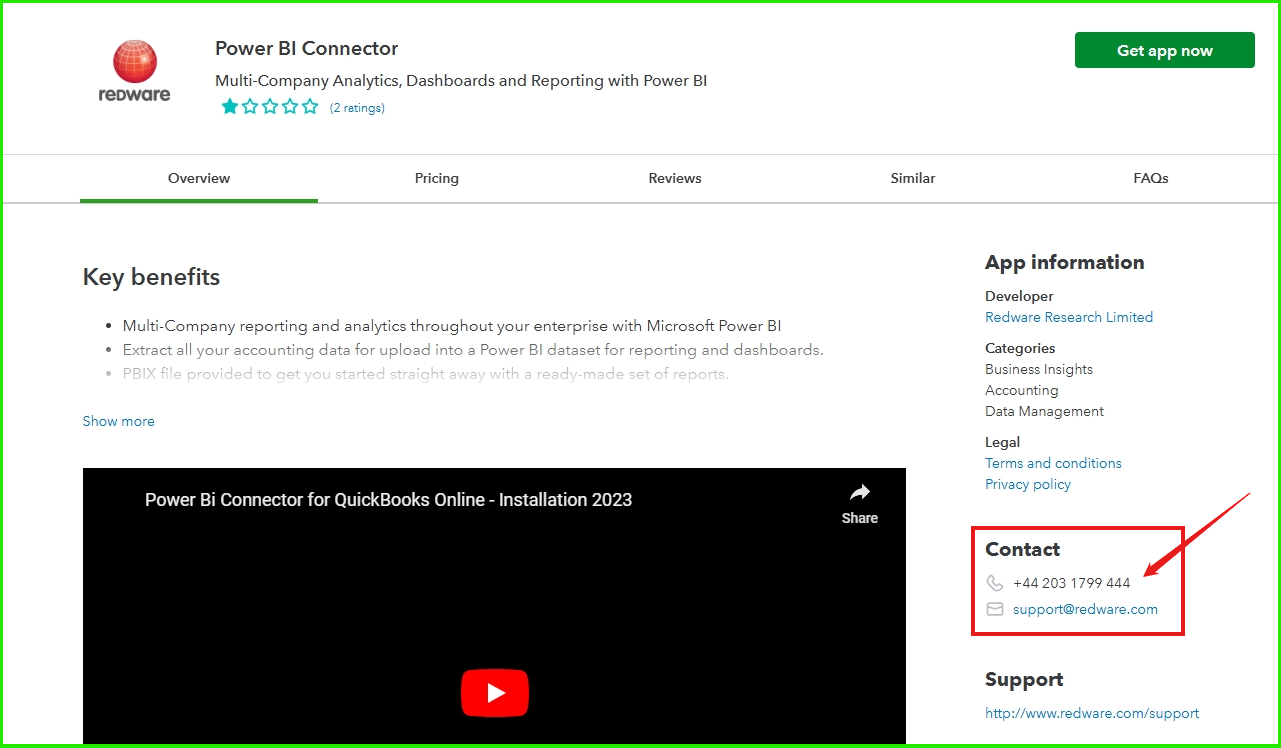The image size is (1281, 748).
Task: Select the first rating star
Action: (x=230, y=105)
